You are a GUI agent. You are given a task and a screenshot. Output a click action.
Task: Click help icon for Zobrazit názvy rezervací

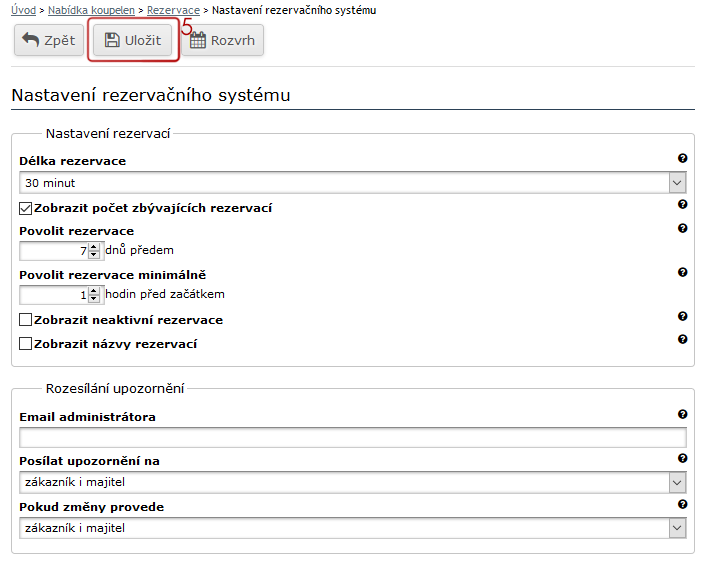coord(682,339)
